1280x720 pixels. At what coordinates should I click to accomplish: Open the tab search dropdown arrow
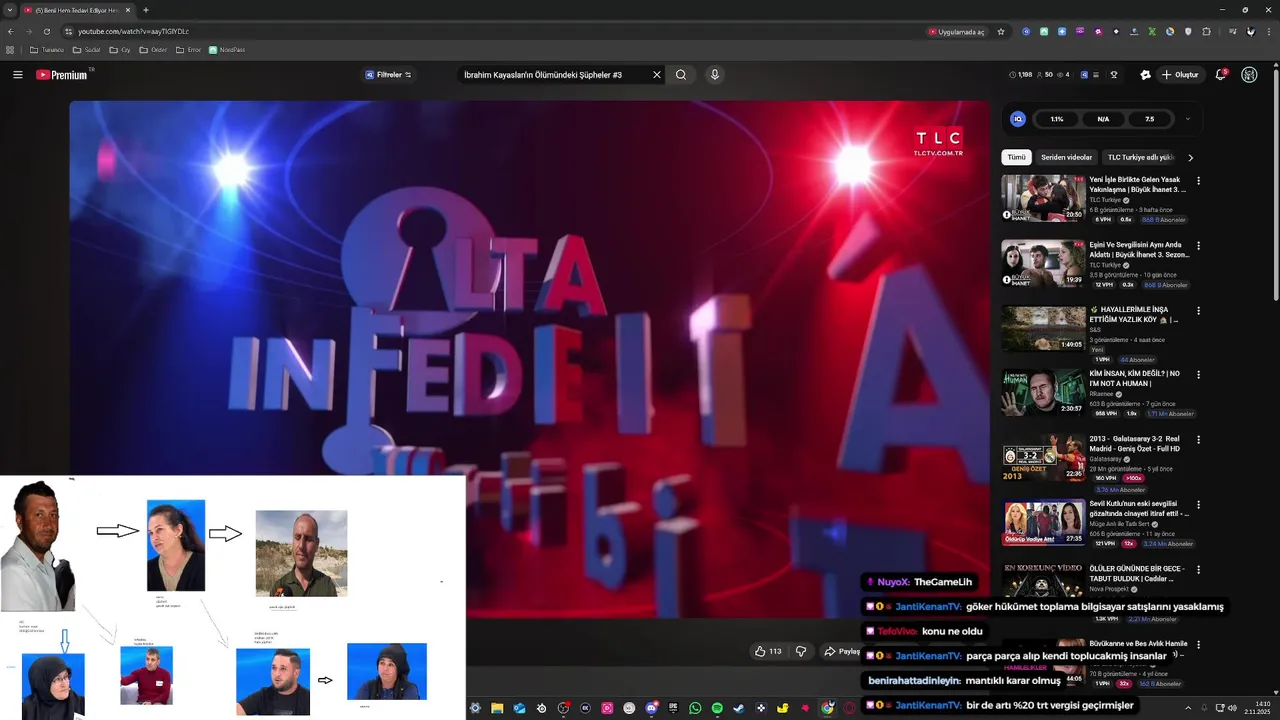(10, 10)
